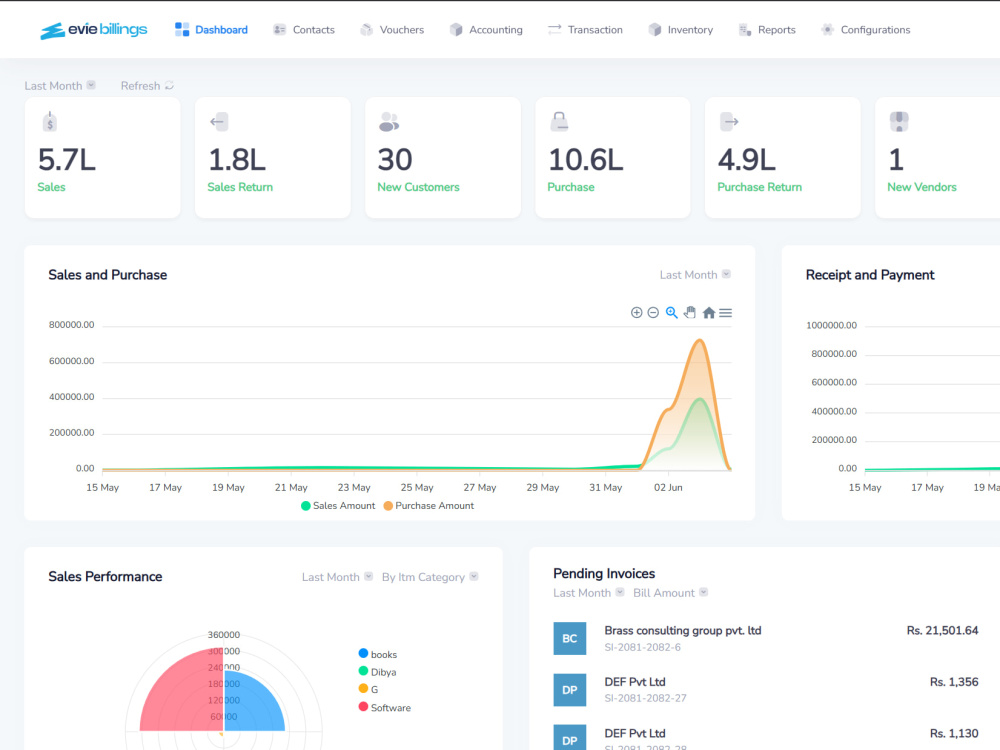The width and height of the screenshot is (1000, 750).
Task: Click the Purchase bag icon
Action: coord(559,121)
